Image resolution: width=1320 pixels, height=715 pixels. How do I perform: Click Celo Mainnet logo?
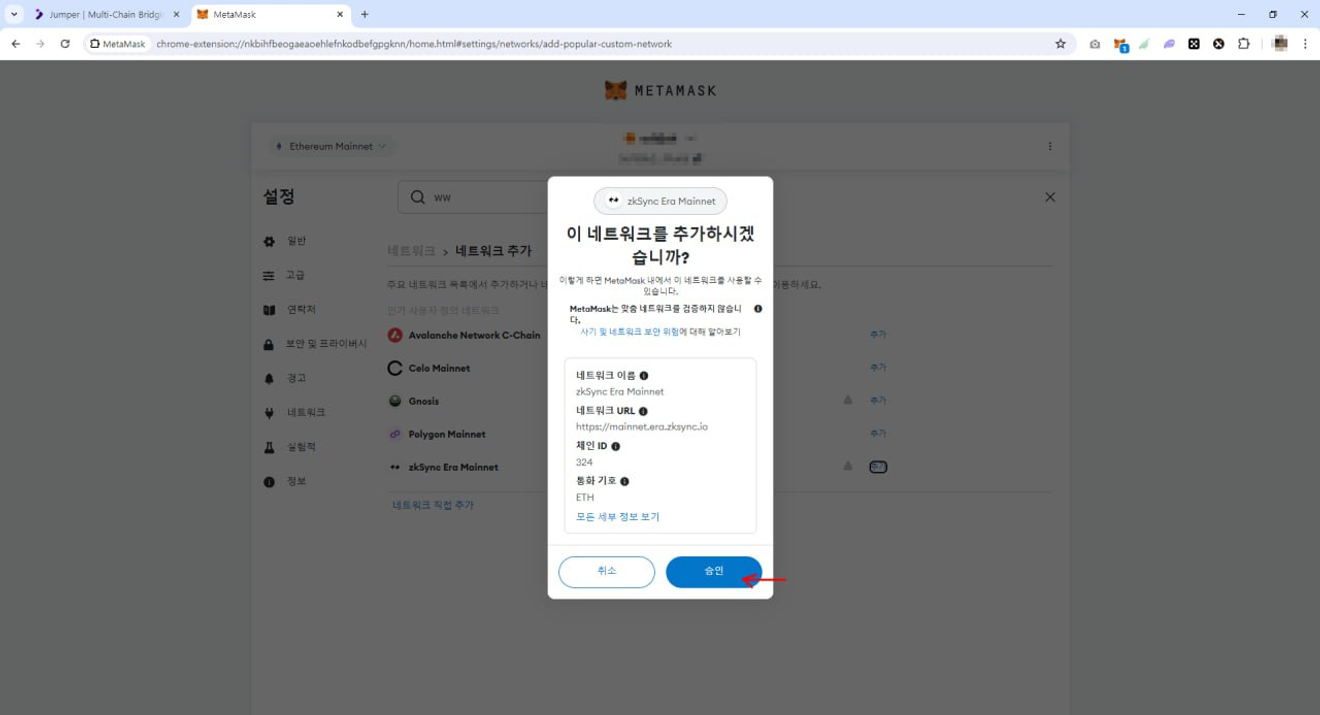(x=395, y=368)
